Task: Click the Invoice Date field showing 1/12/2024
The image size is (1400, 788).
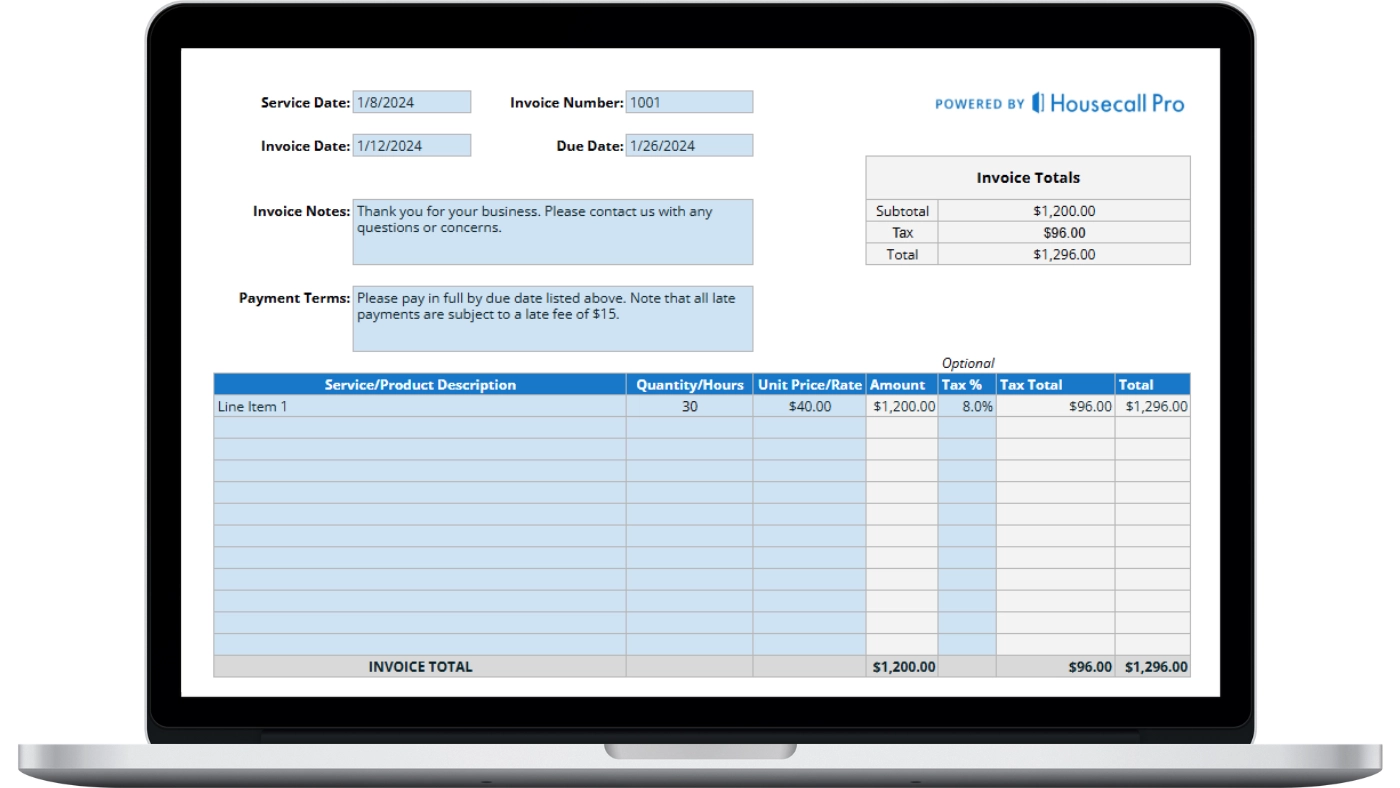Action: (x=410, y=145)
